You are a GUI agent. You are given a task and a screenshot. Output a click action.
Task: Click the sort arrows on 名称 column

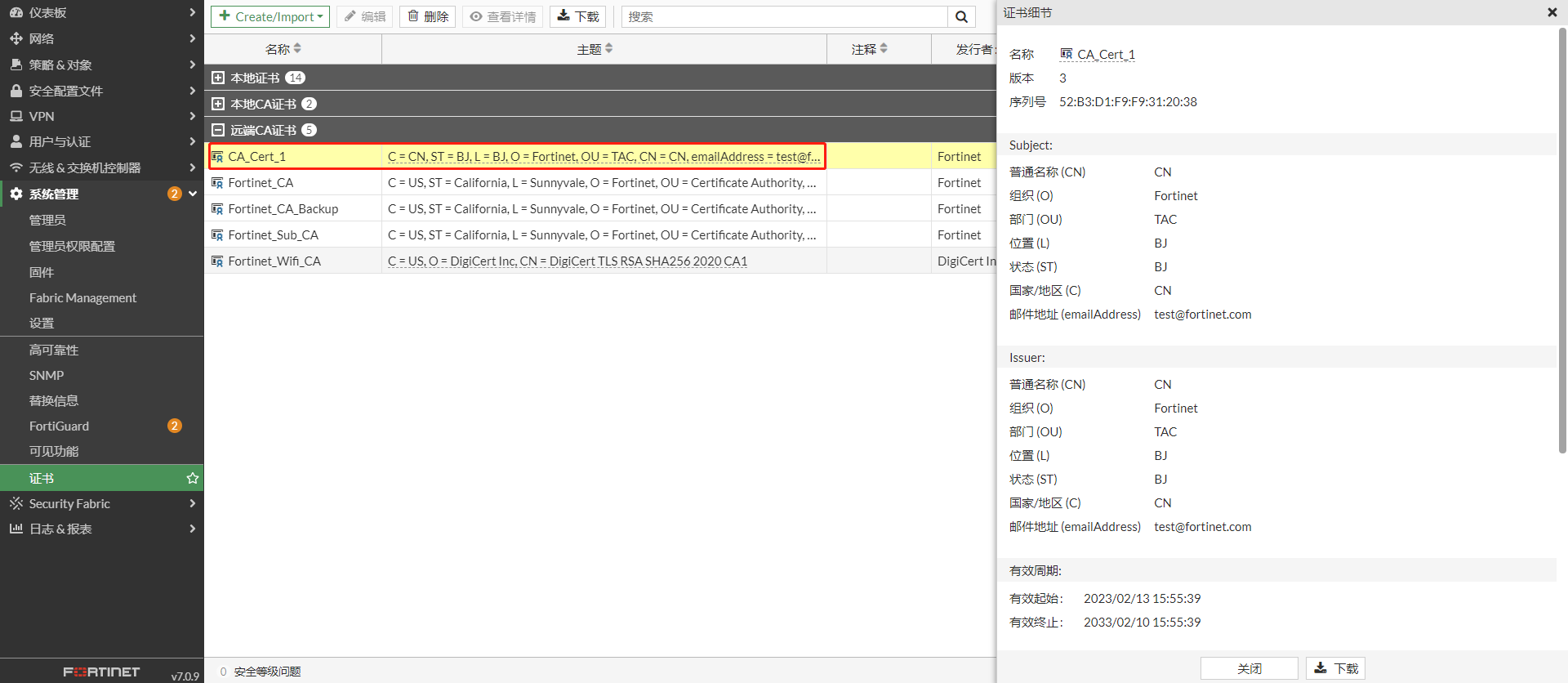point(297,49)
